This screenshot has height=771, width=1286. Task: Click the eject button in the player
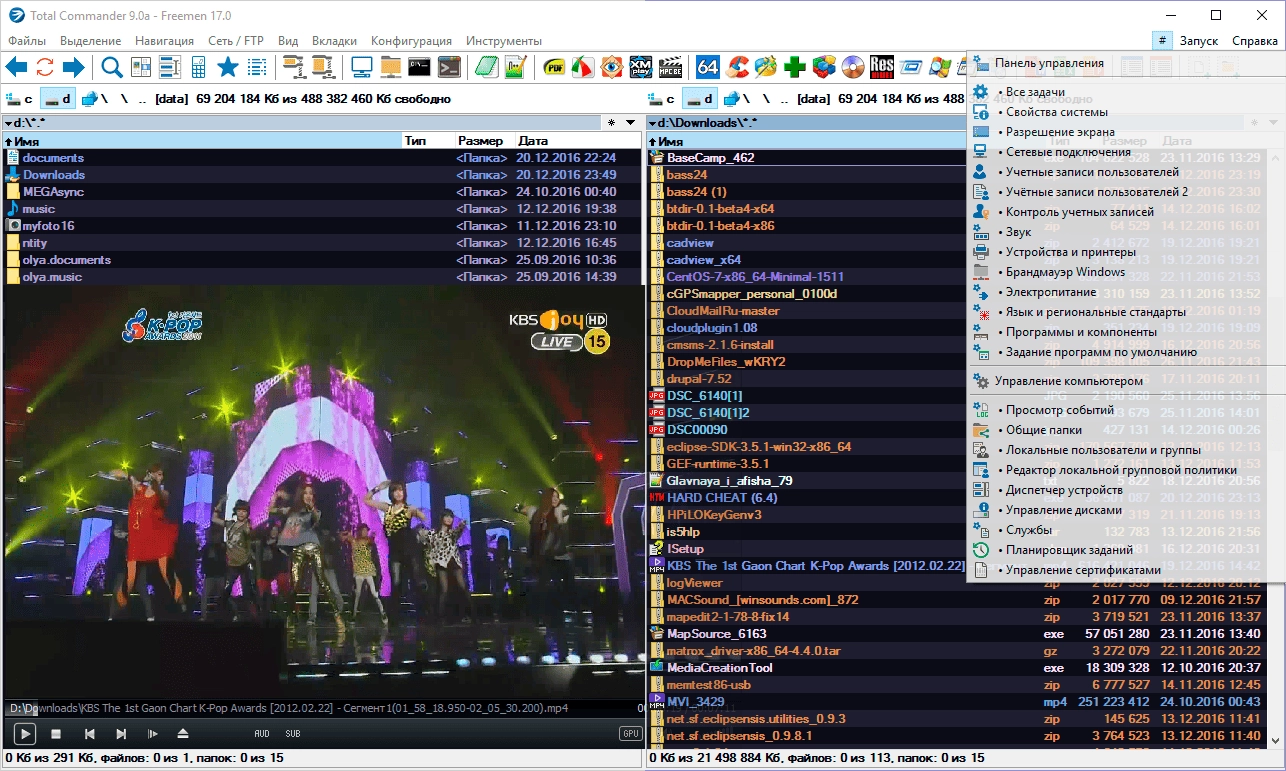[x=183, y=734]
